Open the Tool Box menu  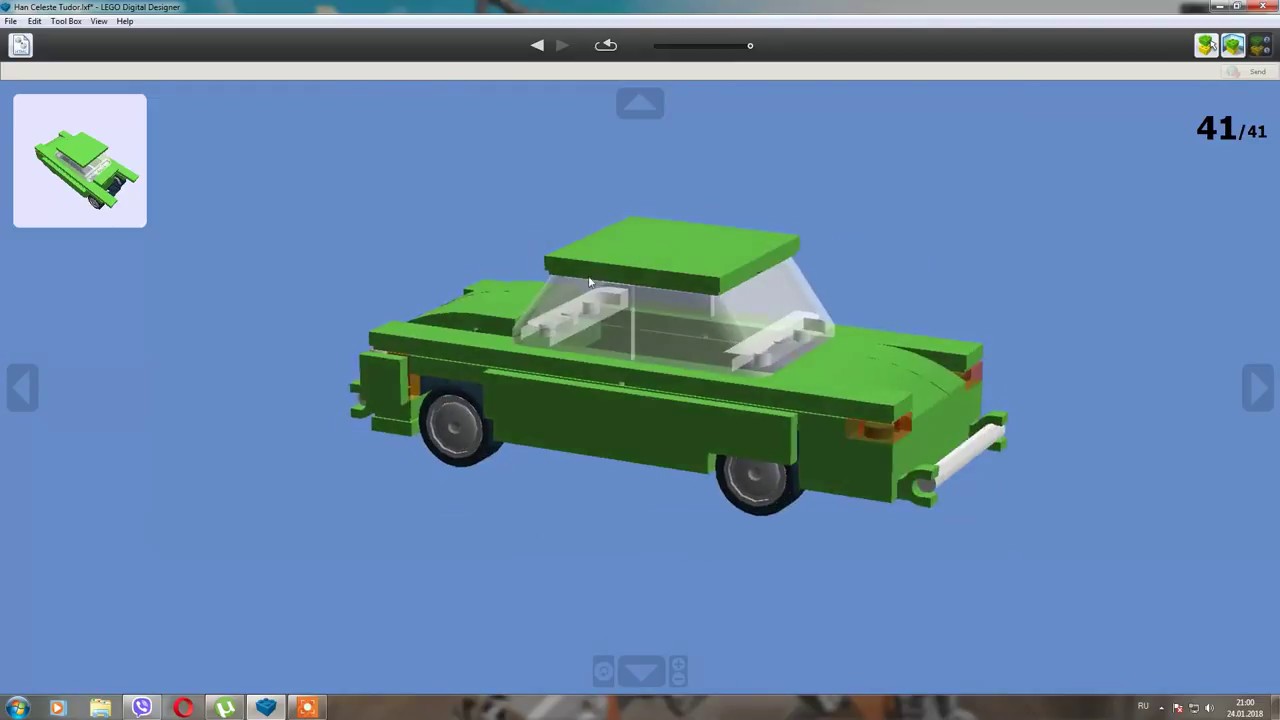pyautogui.click(x=66, y=21)
